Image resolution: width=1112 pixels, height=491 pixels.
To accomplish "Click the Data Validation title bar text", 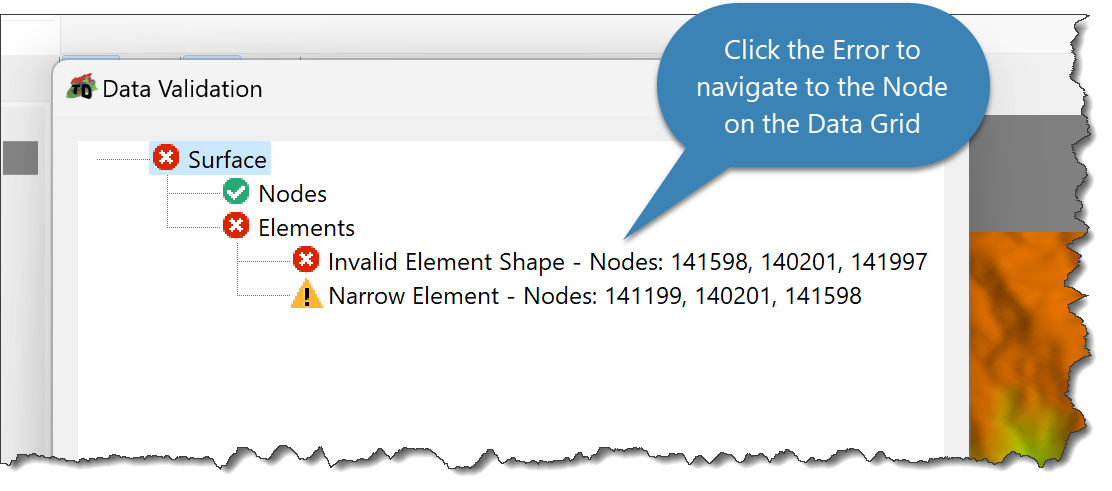I will click(182, 89).
